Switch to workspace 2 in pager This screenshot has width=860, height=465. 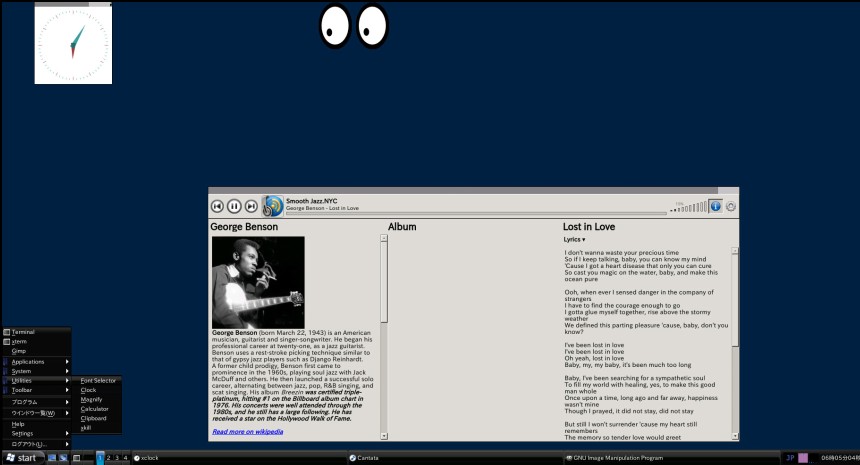[x=109, y=457]
